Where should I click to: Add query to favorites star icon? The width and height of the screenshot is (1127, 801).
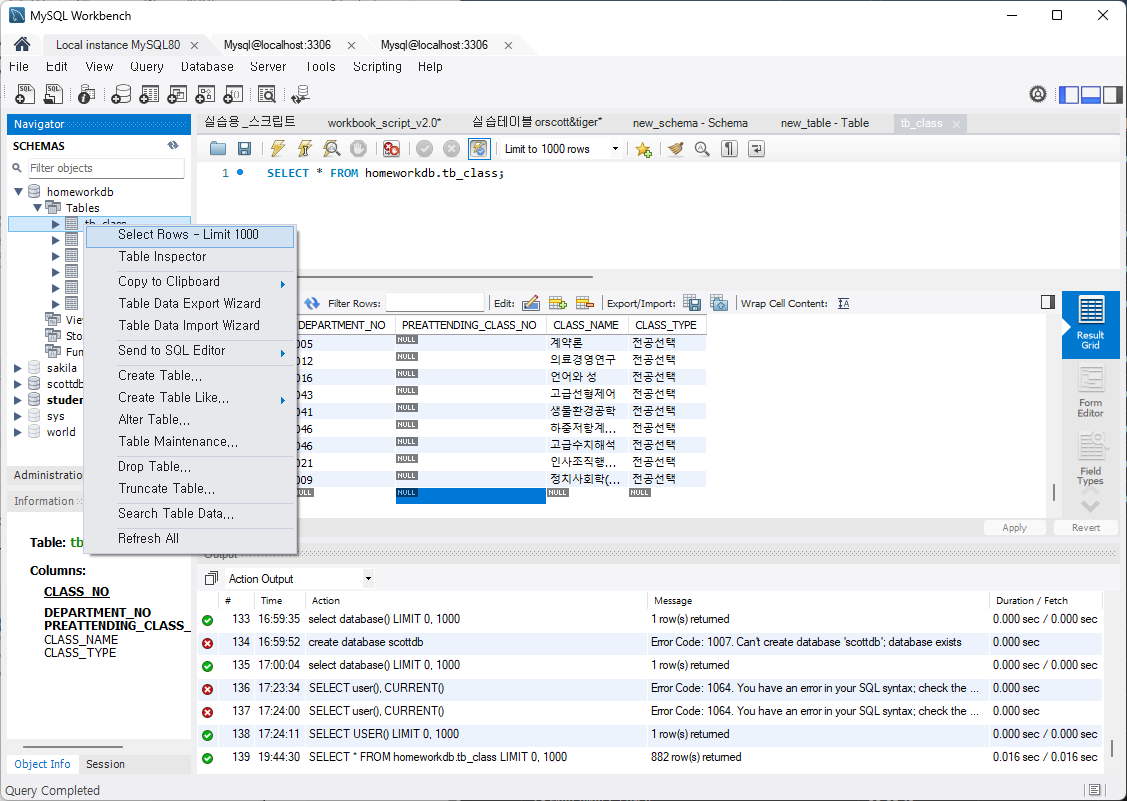643,149
